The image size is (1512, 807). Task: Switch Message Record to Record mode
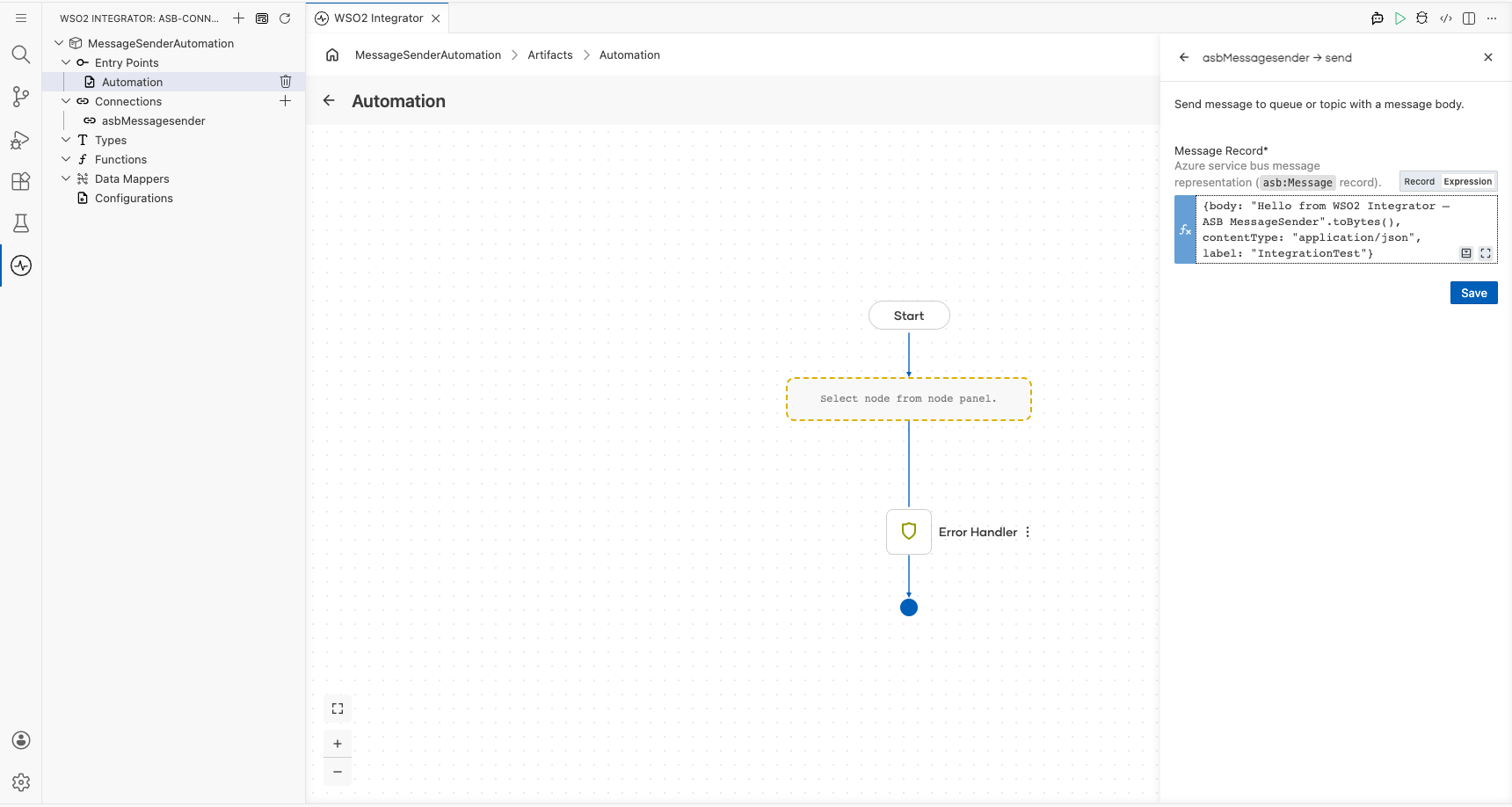coord(1419,181)
